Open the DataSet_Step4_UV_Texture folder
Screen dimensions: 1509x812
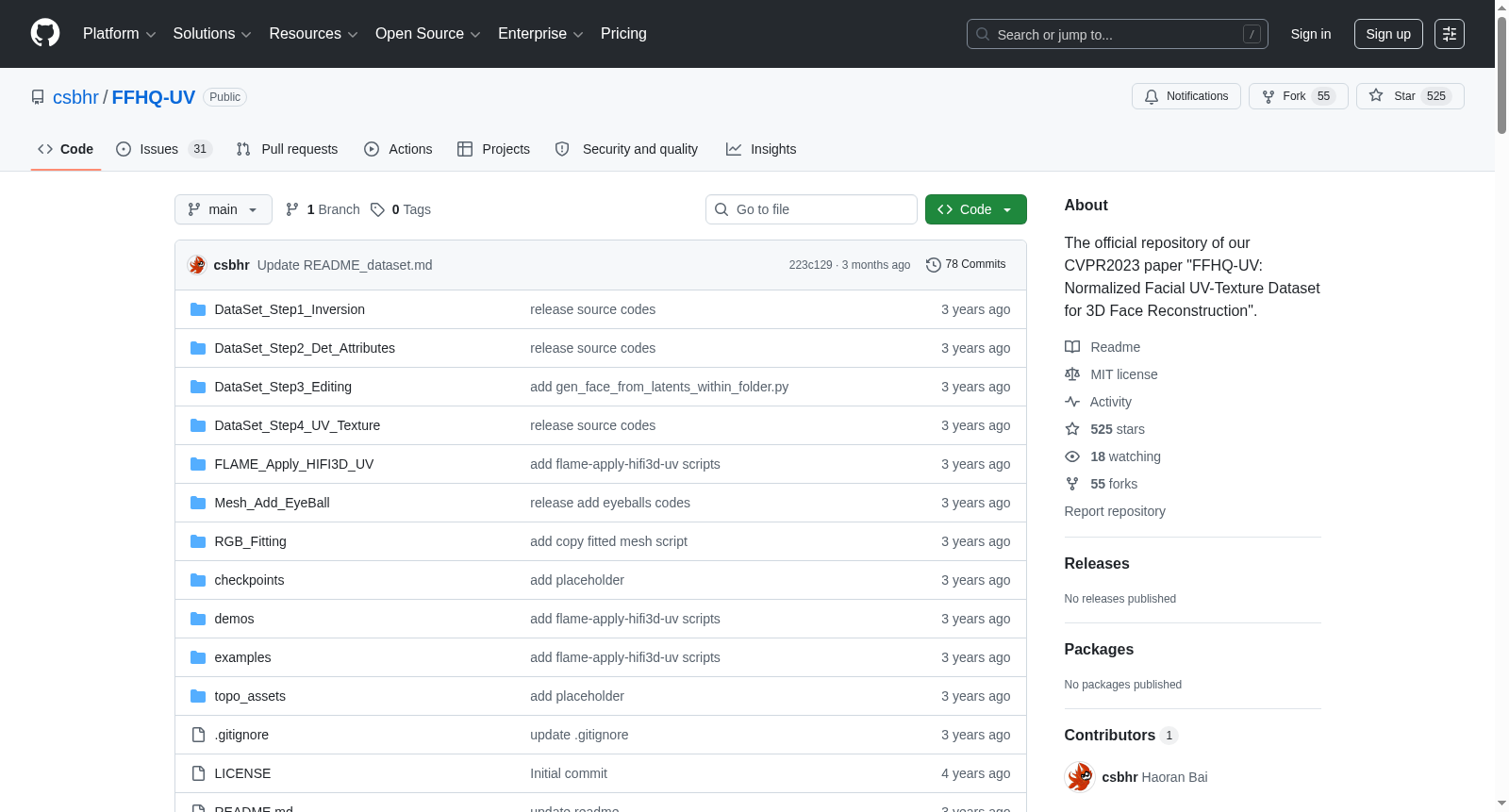297,425
